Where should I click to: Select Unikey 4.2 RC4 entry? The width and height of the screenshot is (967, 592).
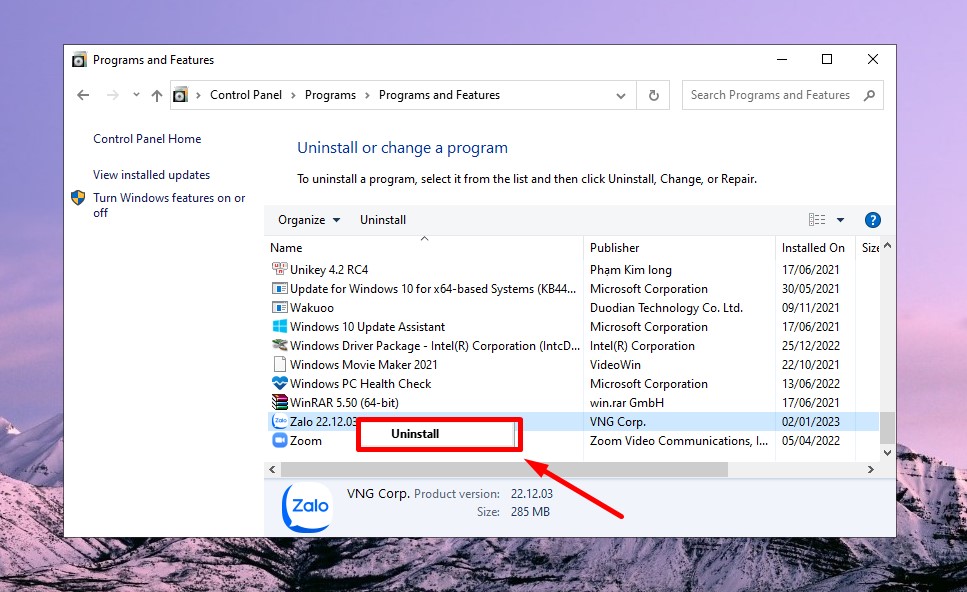[329, 269]
